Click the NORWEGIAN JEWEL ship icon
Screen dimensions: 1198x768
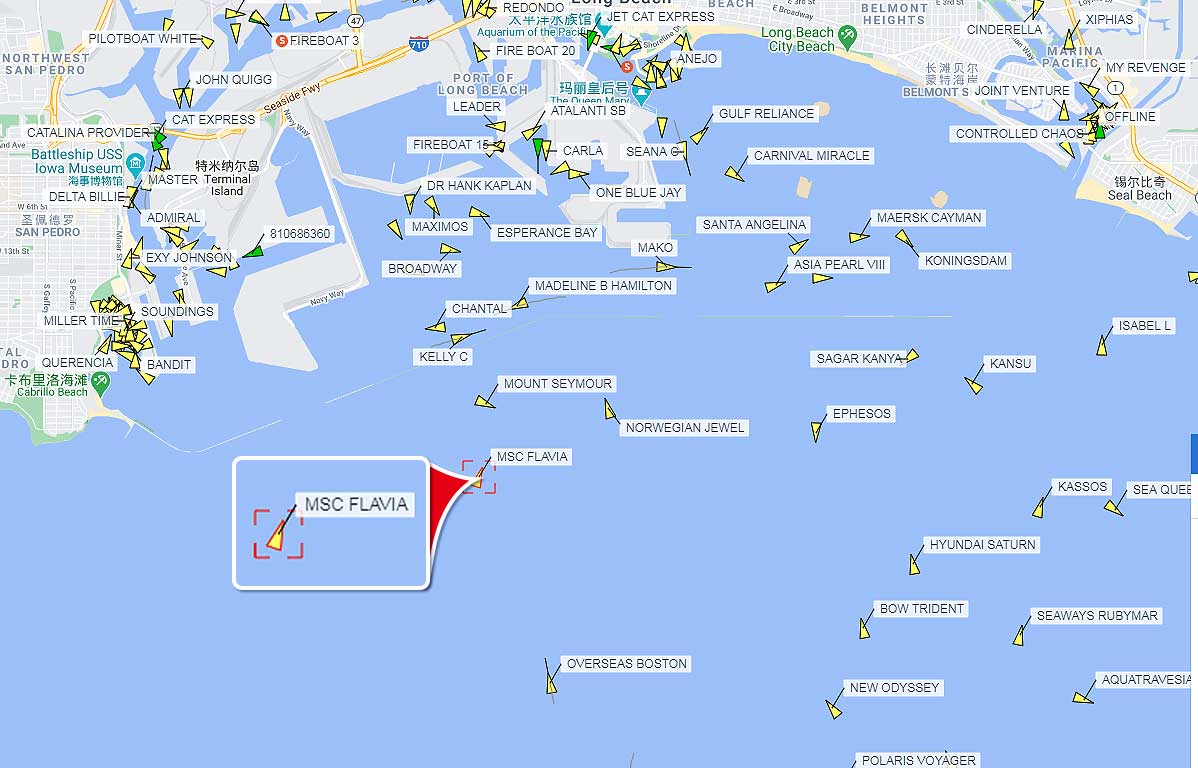610,411
